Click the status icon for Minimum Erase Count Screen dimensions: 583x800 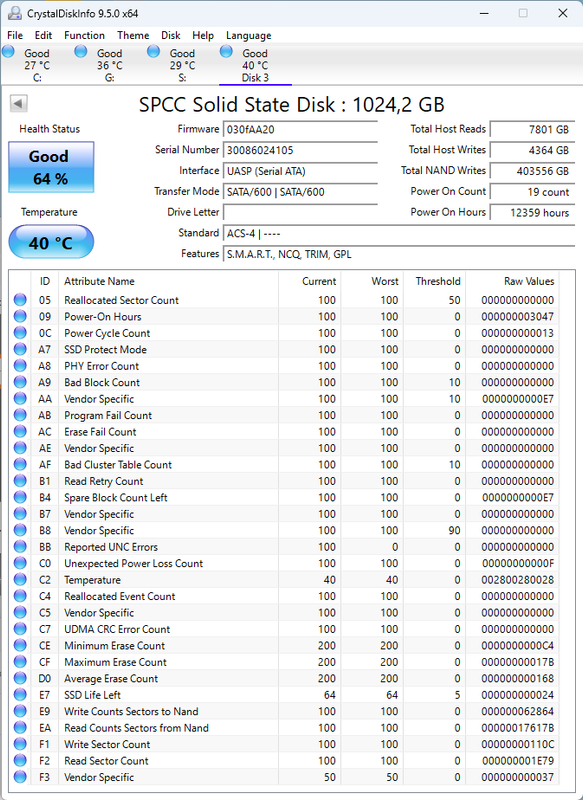pyautogui.click(x=20, y=645)
